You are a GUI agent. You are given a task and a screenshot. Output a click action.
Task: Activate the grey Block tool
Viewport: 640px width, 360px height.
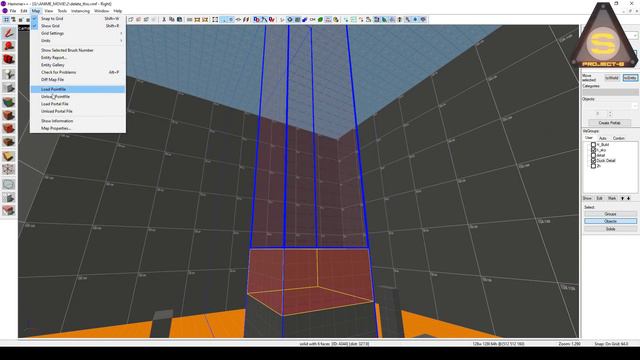[x=9, y=88]
